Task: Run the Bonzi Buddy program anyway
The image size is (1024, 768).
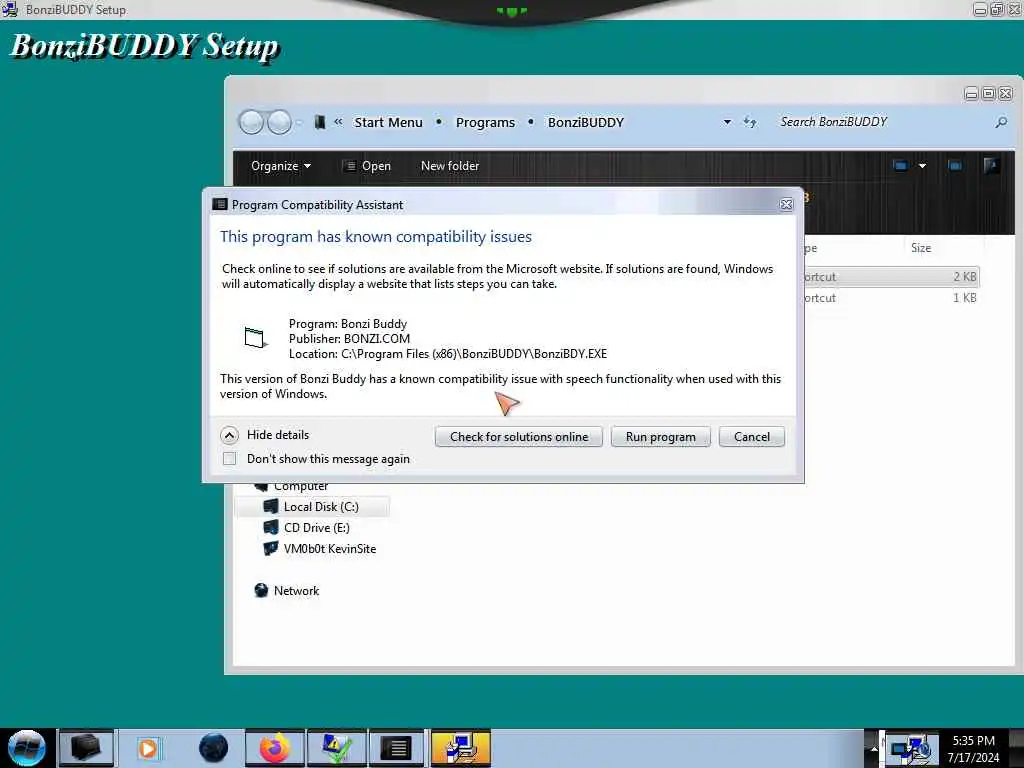Action: [x=660, y=437]
